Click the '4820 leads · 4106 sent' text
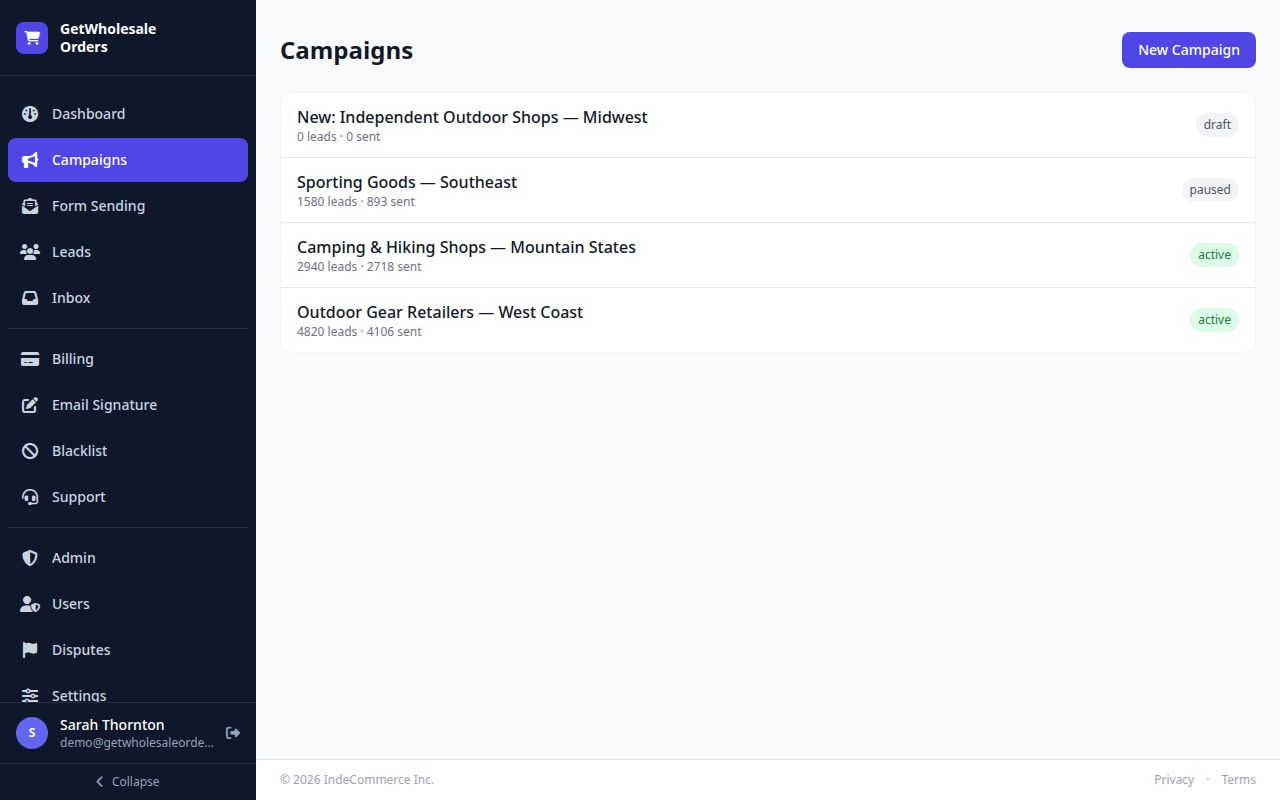This screenshot has width=1280, height=800. coord(359,332)
